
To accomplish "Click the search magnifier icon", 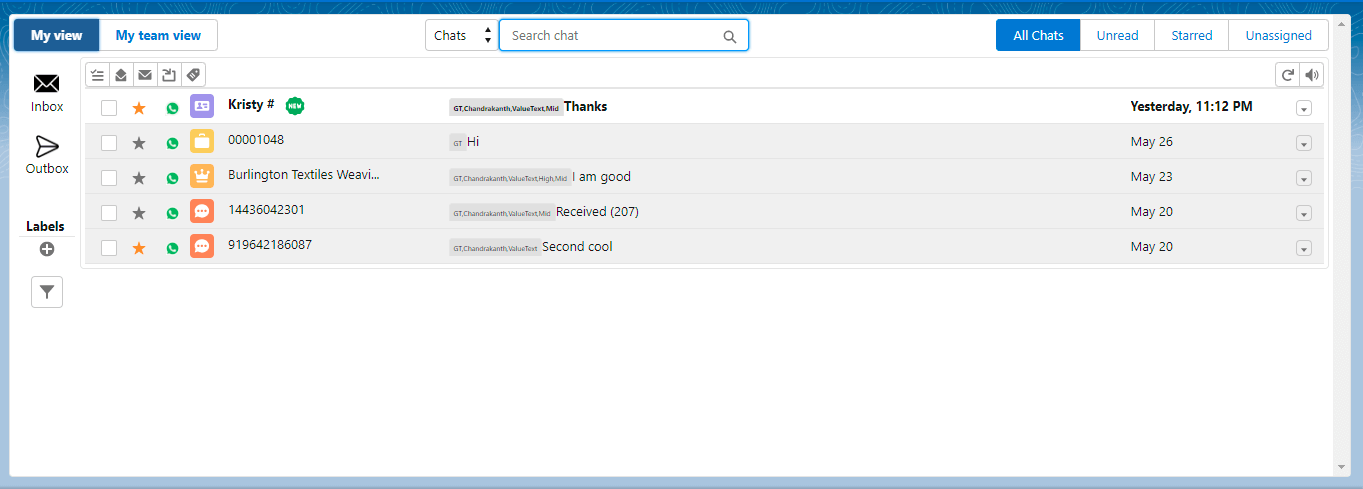I will [730, 37].
